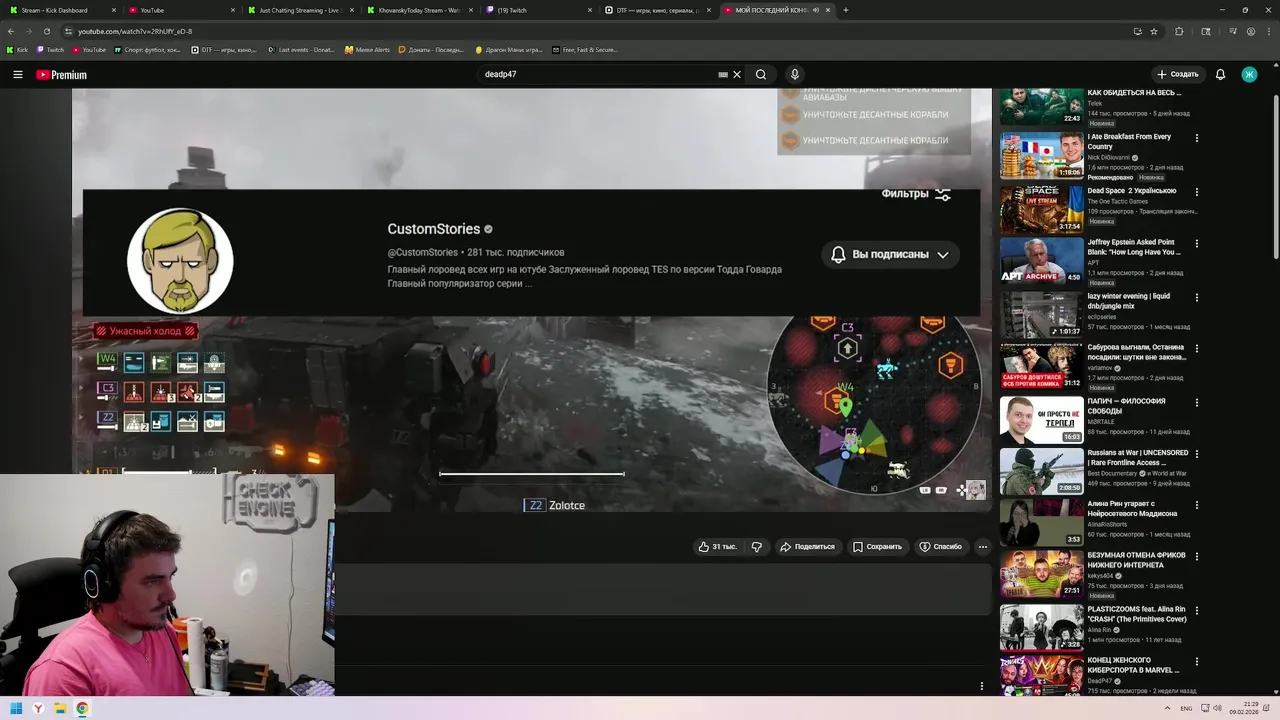Go back with the browser back arrow
Viewport: 1280px width, 720px height.
click(11, 31)
